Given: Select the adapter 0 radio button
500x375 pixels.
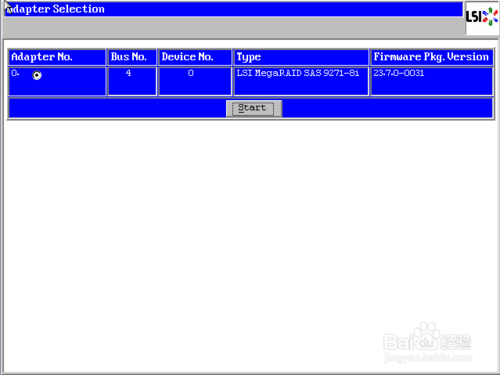Looking at the screenshot, I should click(x=37, y=76).
